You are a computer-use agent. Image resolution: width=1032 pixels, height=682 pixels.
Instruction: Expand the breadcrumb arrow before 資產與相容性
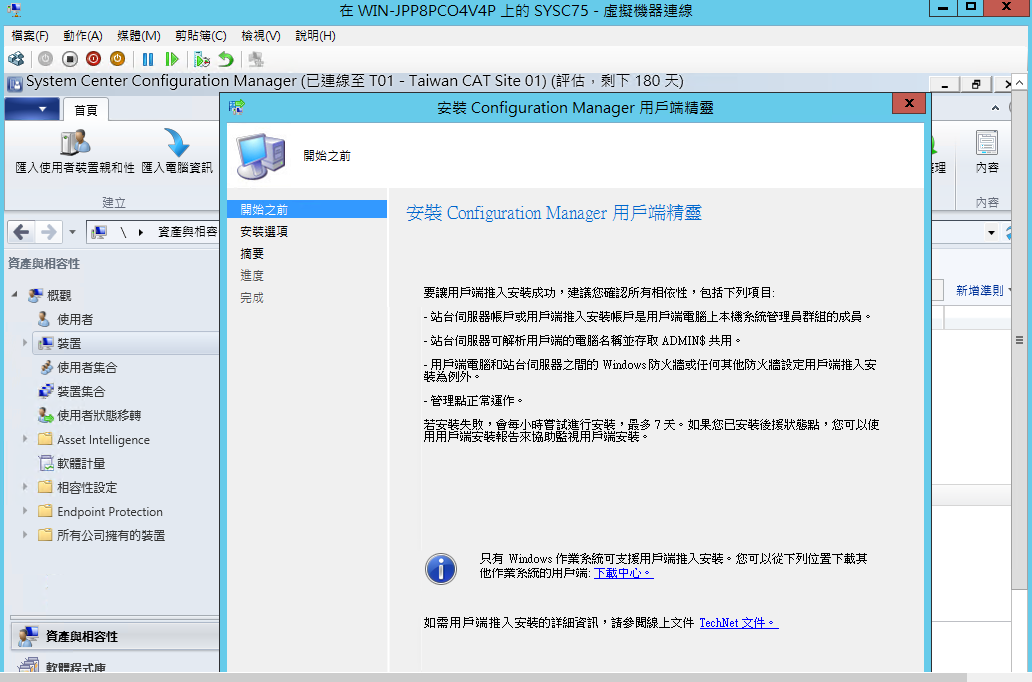(x=141, y=232)
